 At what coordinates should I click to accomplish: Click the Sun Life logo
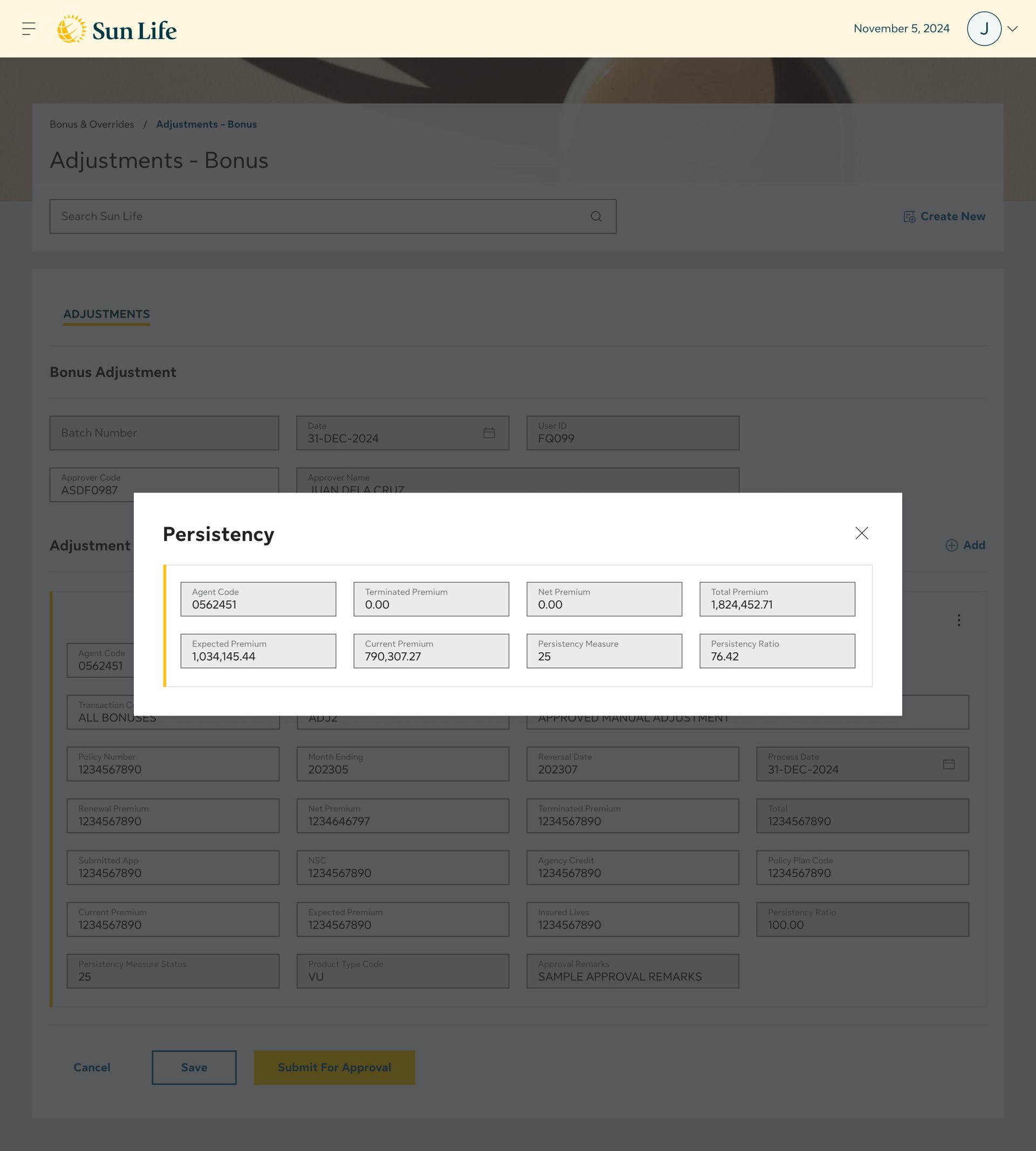(x=117, y=29)
